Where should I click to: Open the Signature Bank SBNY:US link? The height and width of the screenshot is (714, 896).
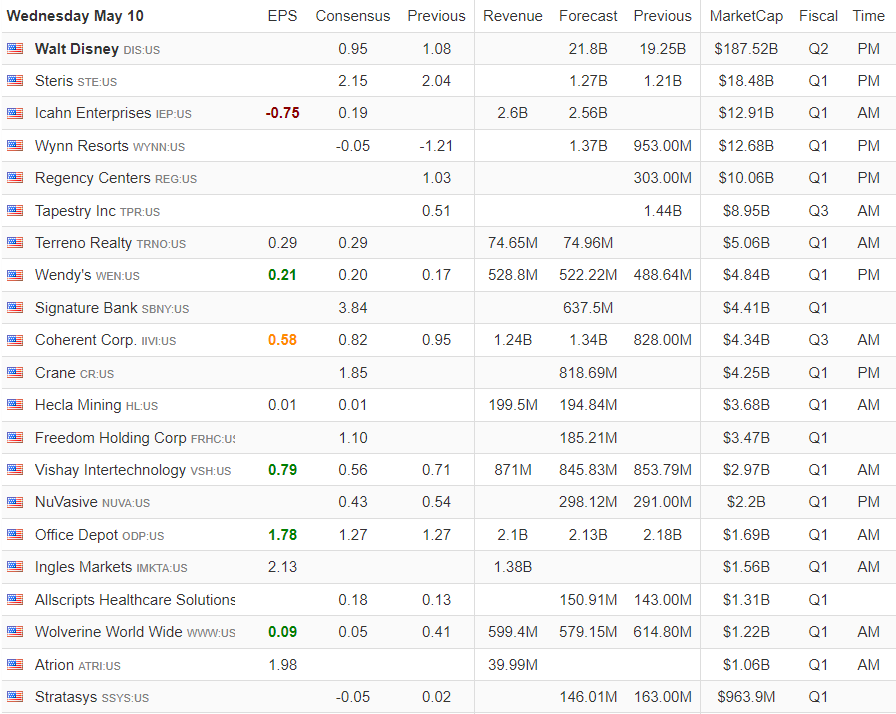coord(112,308)
